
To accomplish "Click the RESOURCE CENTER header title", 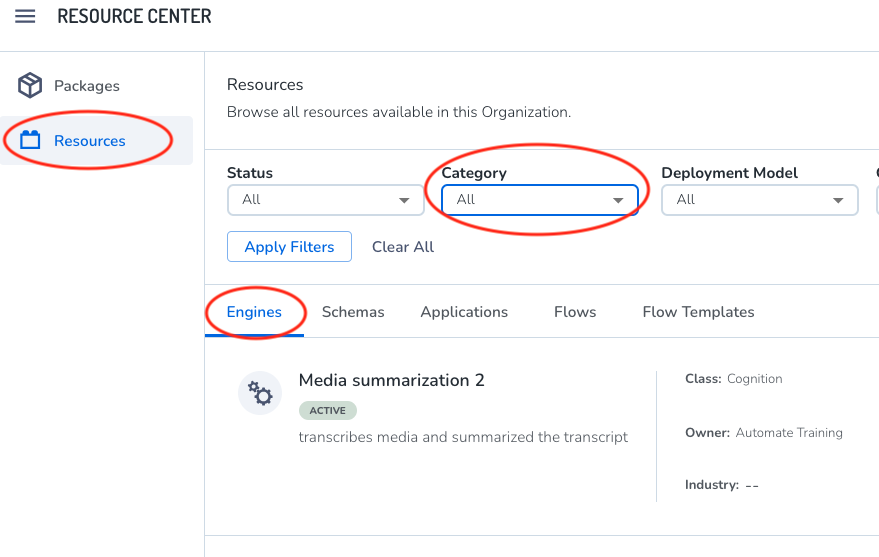I will pos(134,17).
